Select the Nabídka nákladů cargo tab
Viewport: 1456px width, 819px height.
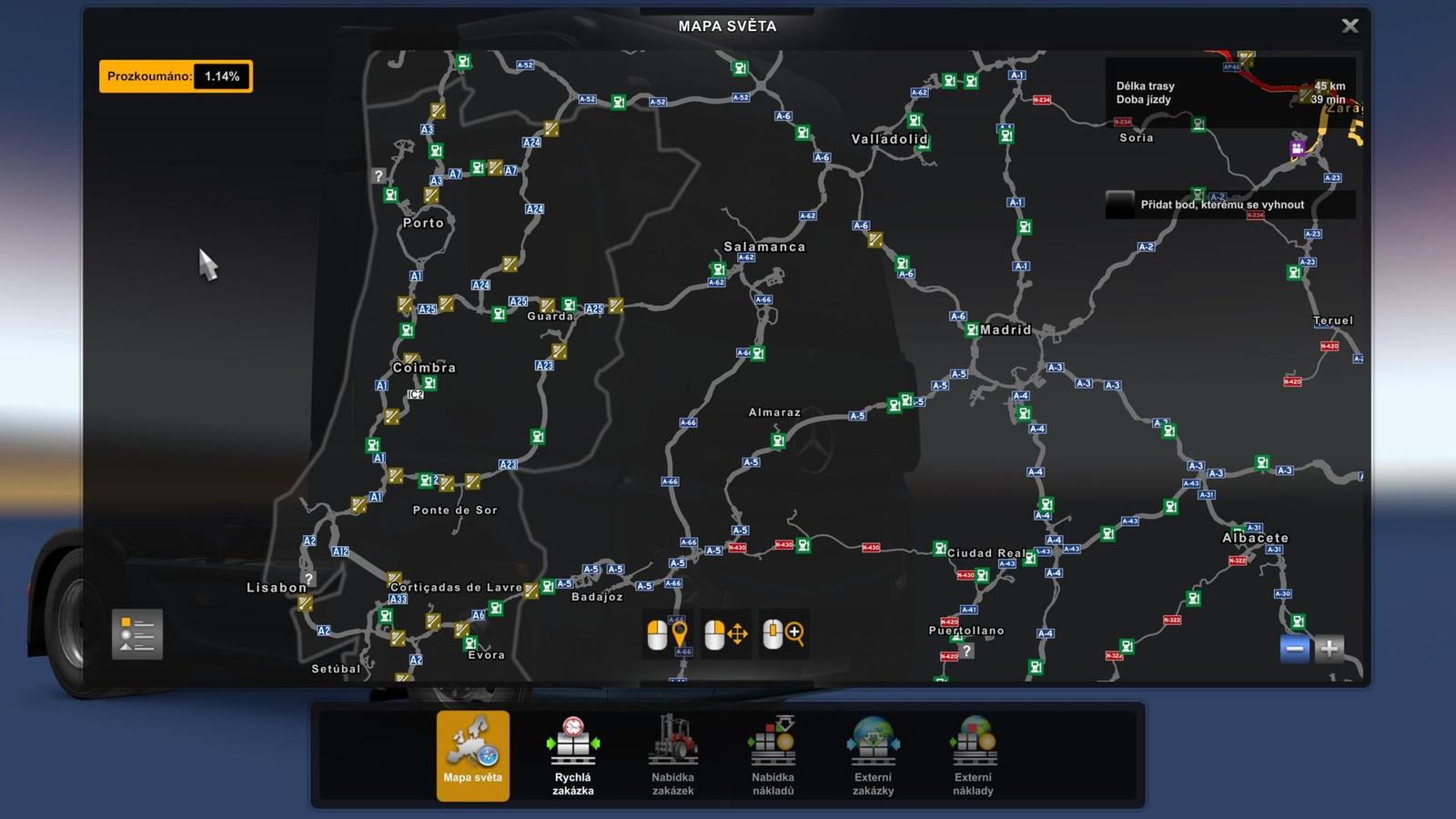coord(773,755)
